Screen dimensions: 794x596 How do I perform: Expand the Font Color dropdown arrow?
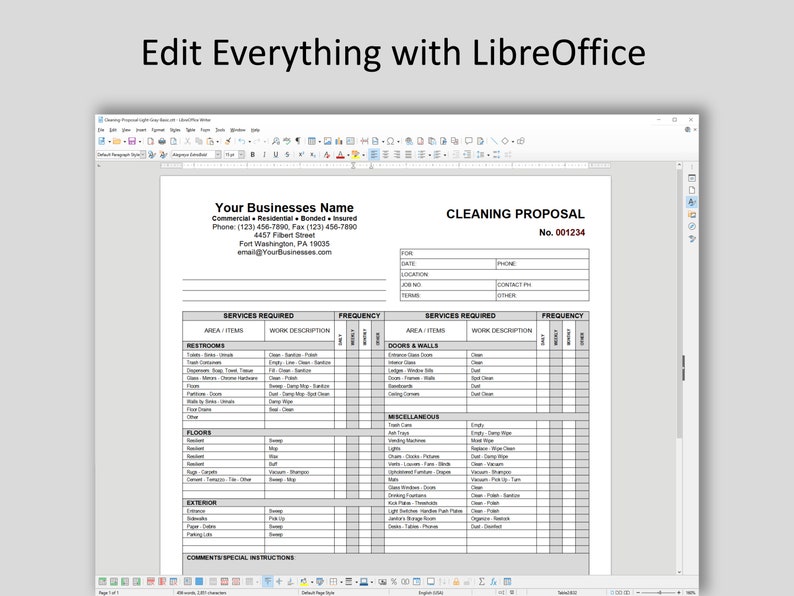point(348,155)
